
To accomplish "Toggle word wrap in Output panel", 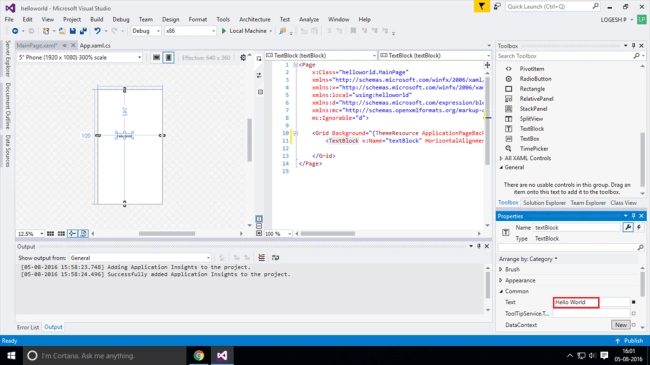I will (x=275, y=258).
